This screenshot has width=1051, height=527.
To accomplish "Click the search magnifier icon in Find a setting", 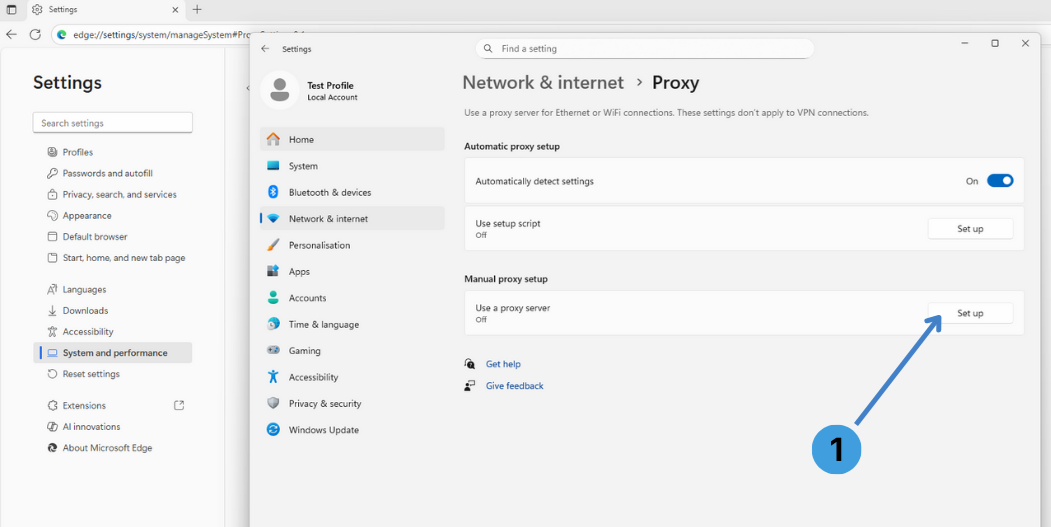I will pos(489,48).
